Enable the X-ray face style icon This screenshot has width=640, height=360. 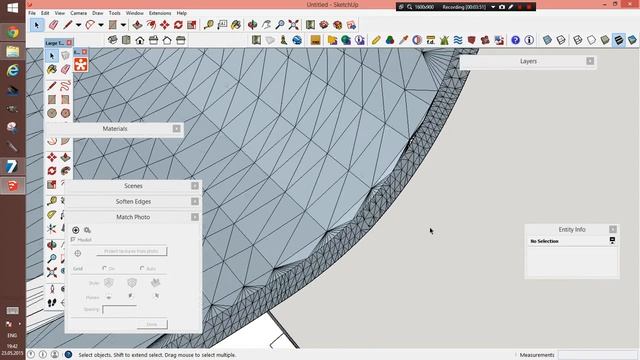click(547, 40)
